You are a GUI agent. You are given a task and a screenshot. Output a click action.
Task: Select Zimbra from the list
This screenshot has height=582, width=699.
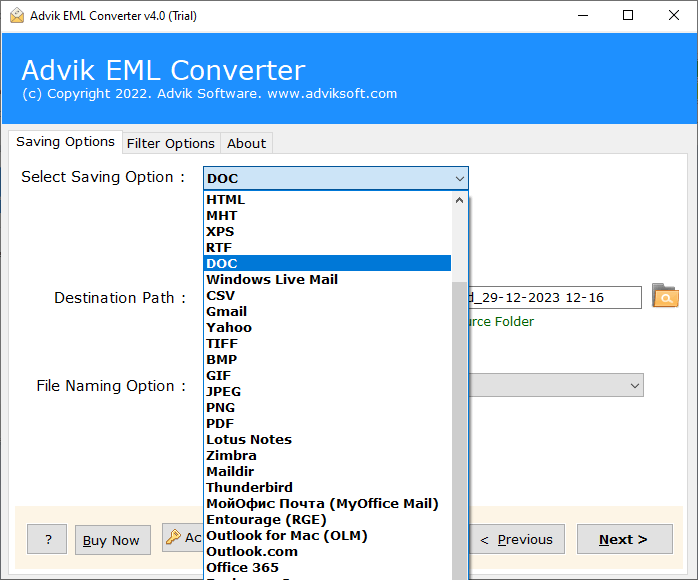327,456
